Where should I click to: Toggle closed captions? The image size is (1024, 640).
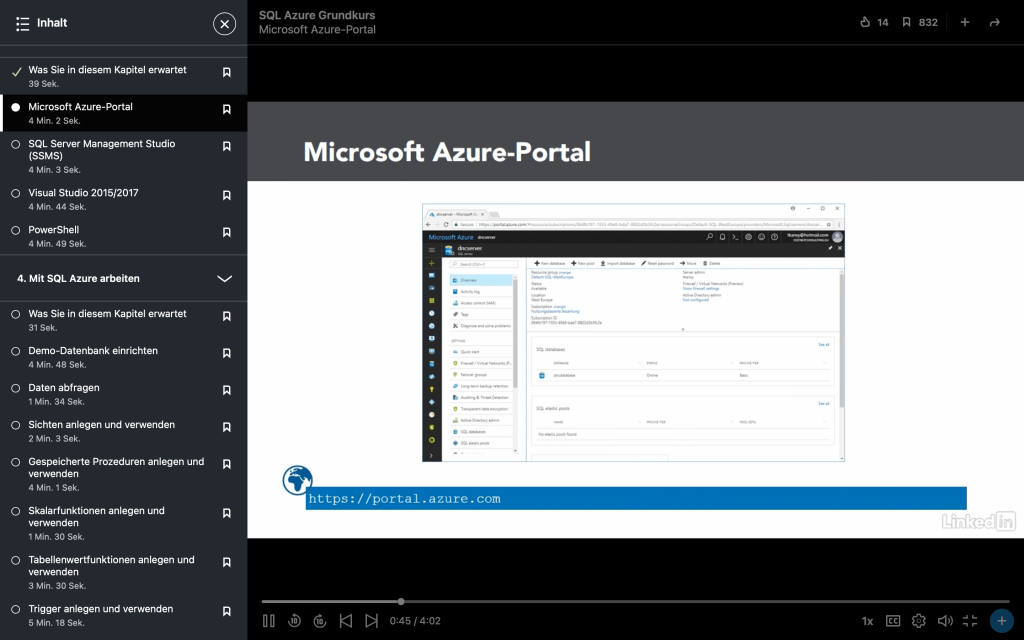pos(893,621)
